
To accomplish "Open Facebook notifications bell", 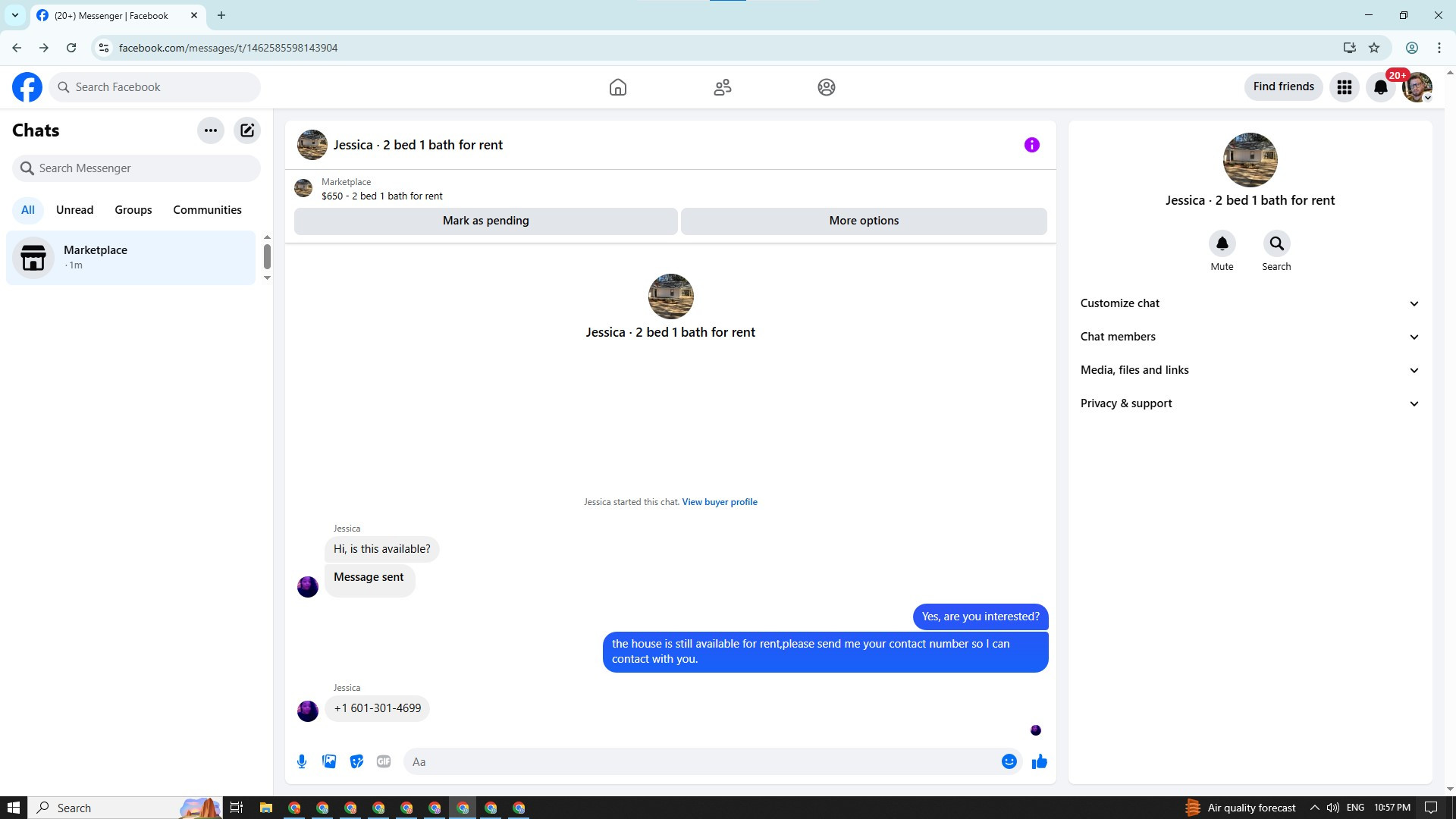I will click(x=1380, y=87).
